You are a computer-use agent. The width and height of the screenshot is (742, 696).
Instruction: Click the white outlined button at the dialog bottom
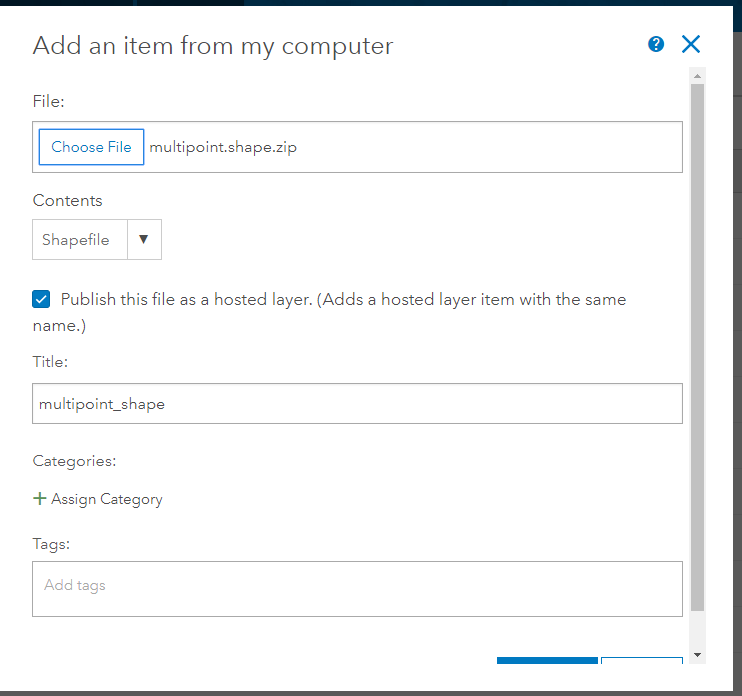(642, 661)
